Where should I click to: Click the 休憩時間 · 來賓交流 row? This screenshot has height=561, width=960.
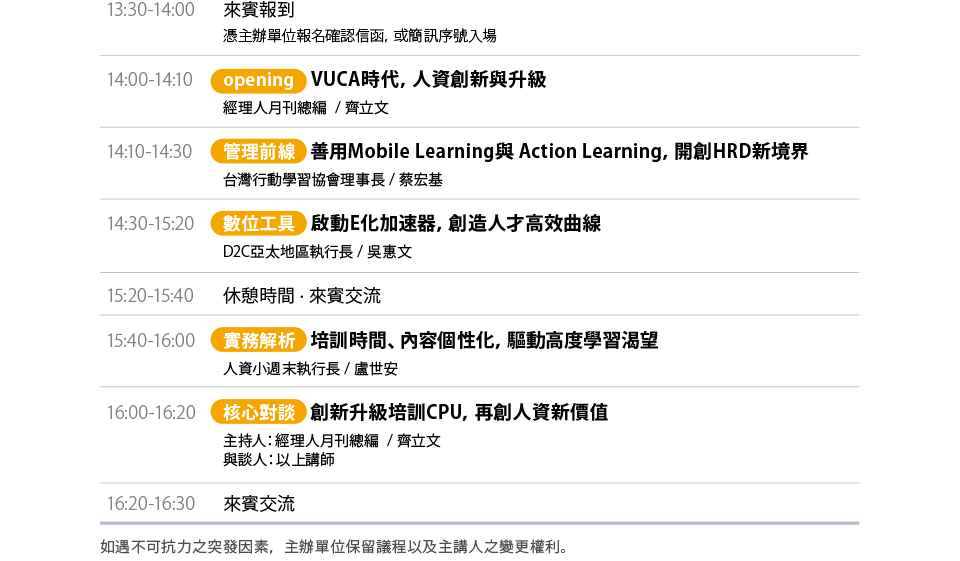point(302,296)
